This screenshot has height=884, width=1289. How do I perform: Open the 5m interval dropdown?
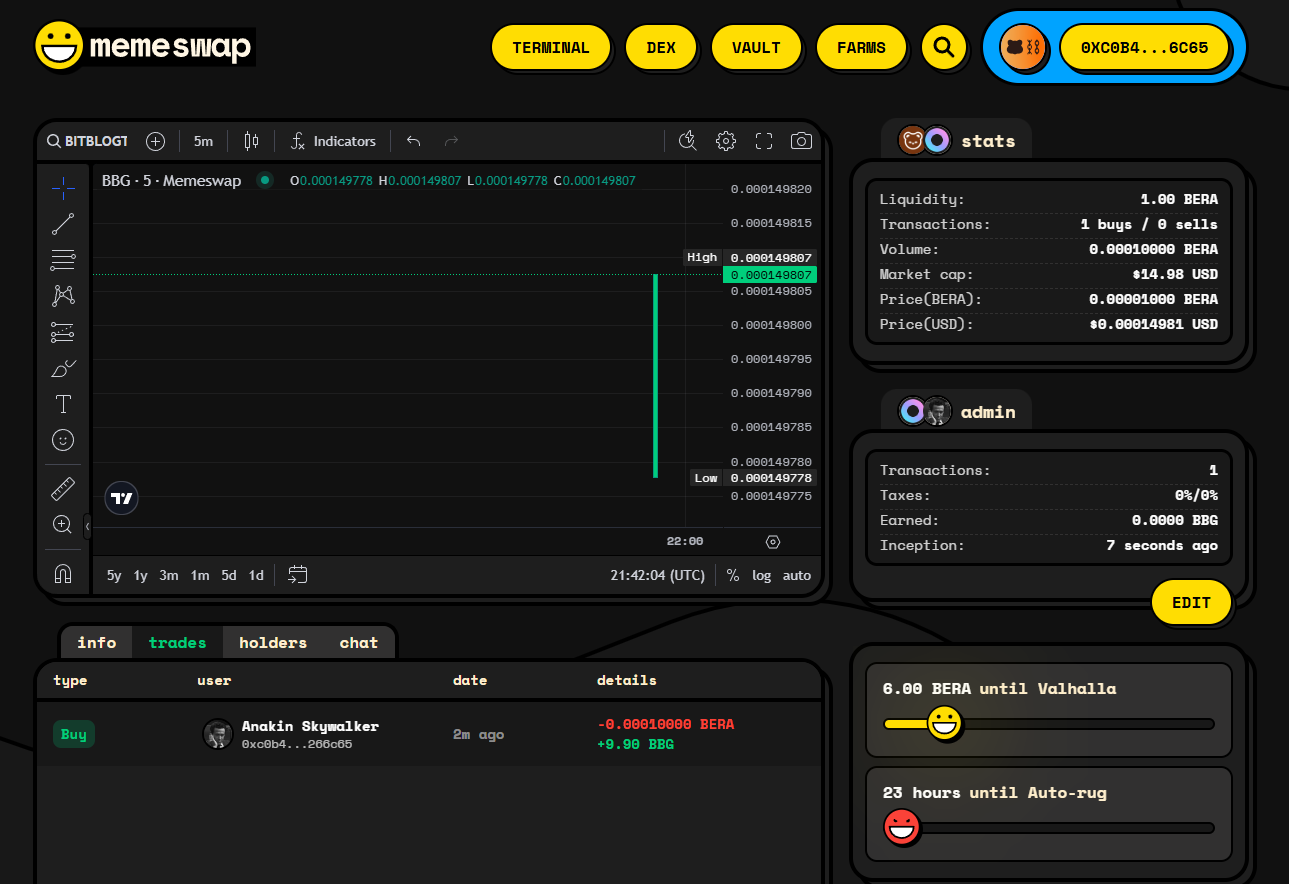click(x=203, y=141)
